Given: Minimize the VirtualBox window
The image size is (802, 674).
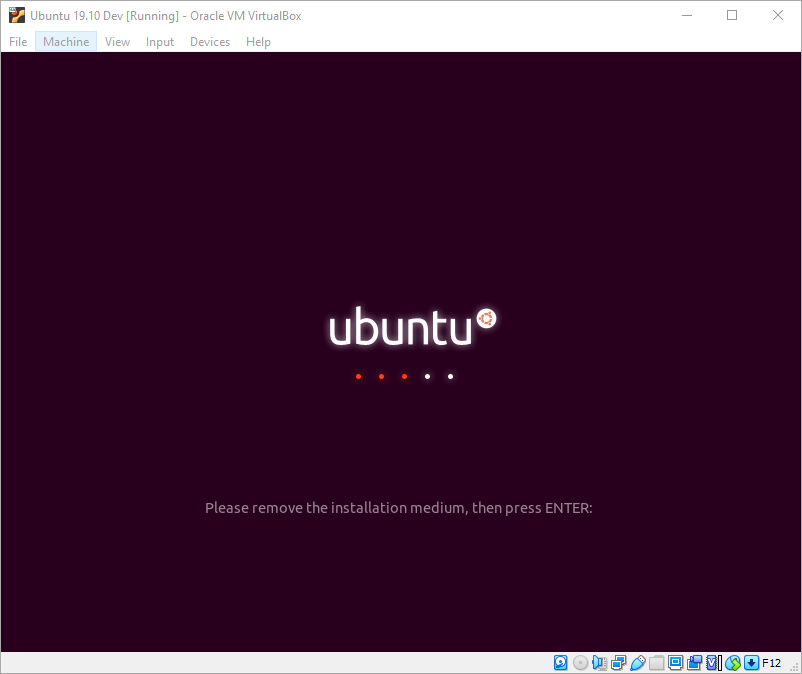Looking at the screenshot, I should 687,15.
